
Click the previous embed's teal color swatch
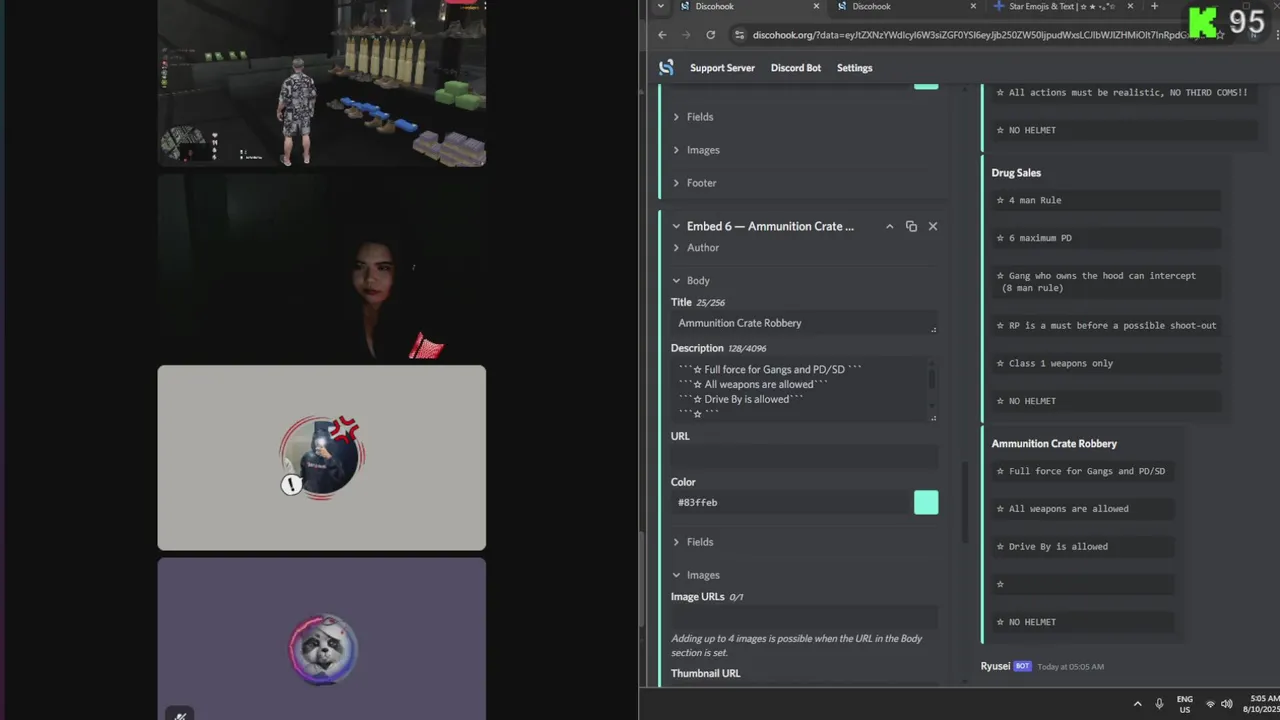[926, 84]
